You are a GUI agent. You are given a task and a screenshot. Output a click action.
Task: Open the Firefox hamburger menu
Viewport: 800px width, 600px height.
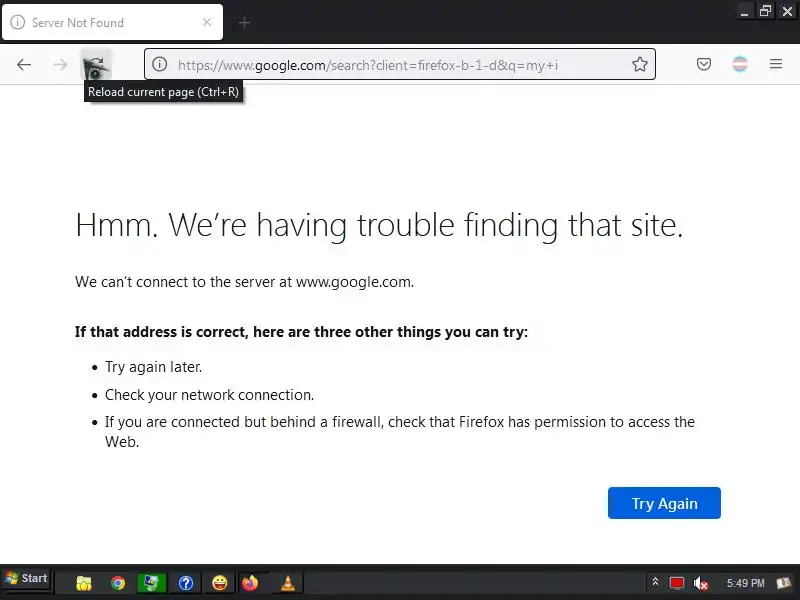coord(776,64)
